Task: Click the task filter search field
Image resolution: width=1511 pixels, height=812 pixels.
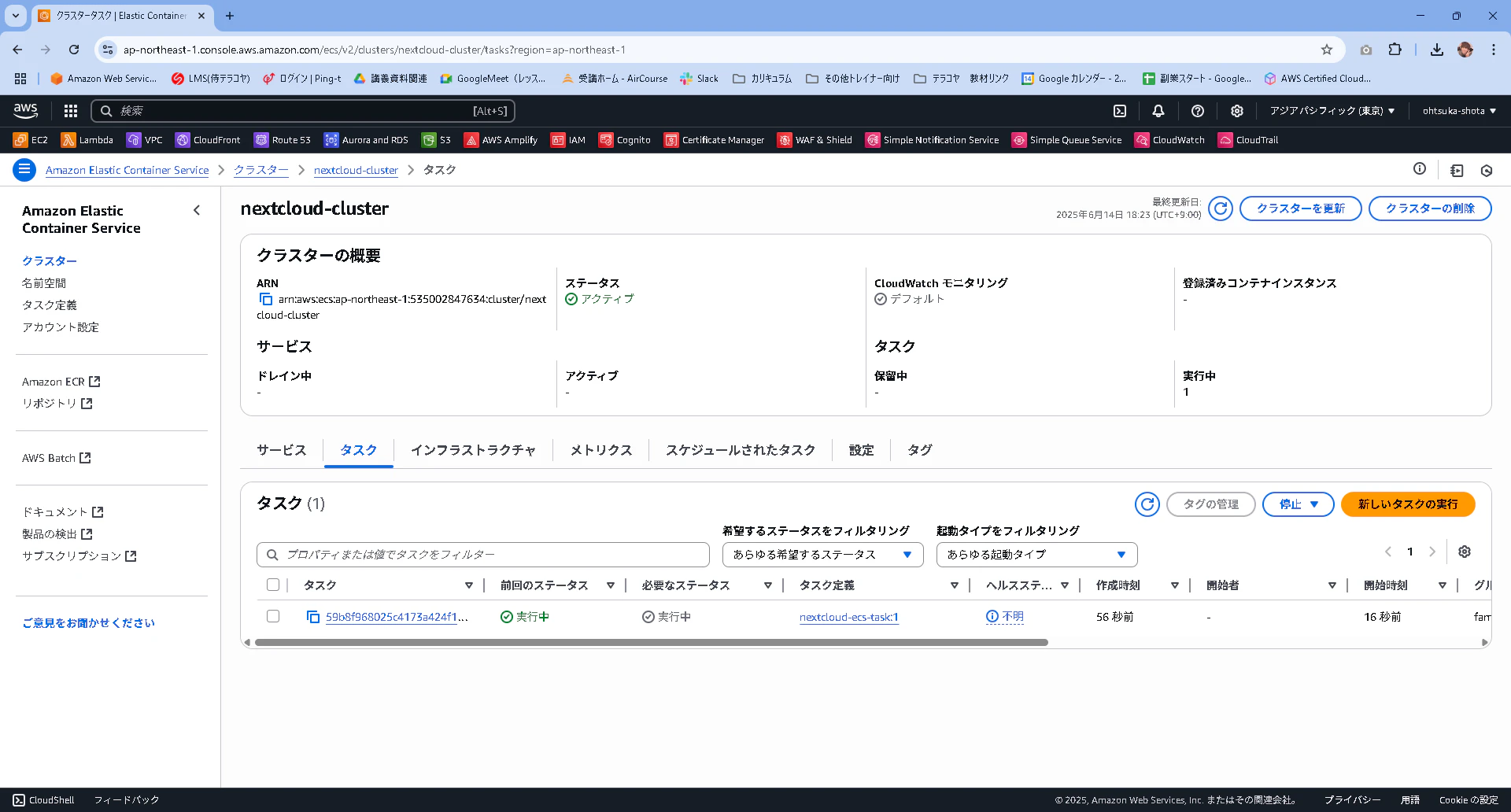Action: (483, 555)
